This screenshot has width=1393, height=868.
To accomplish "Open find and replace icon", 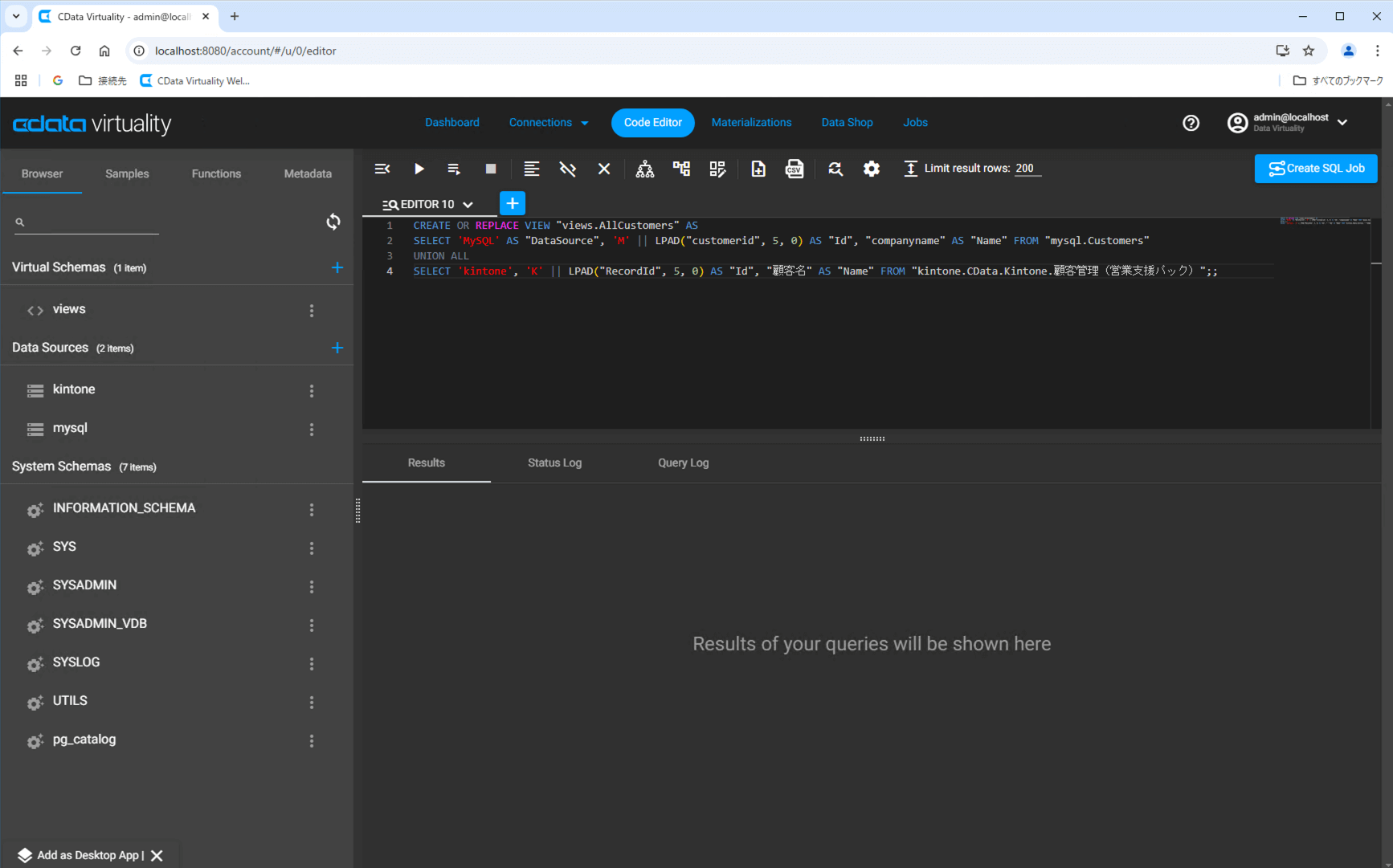I will click(835, 169).
